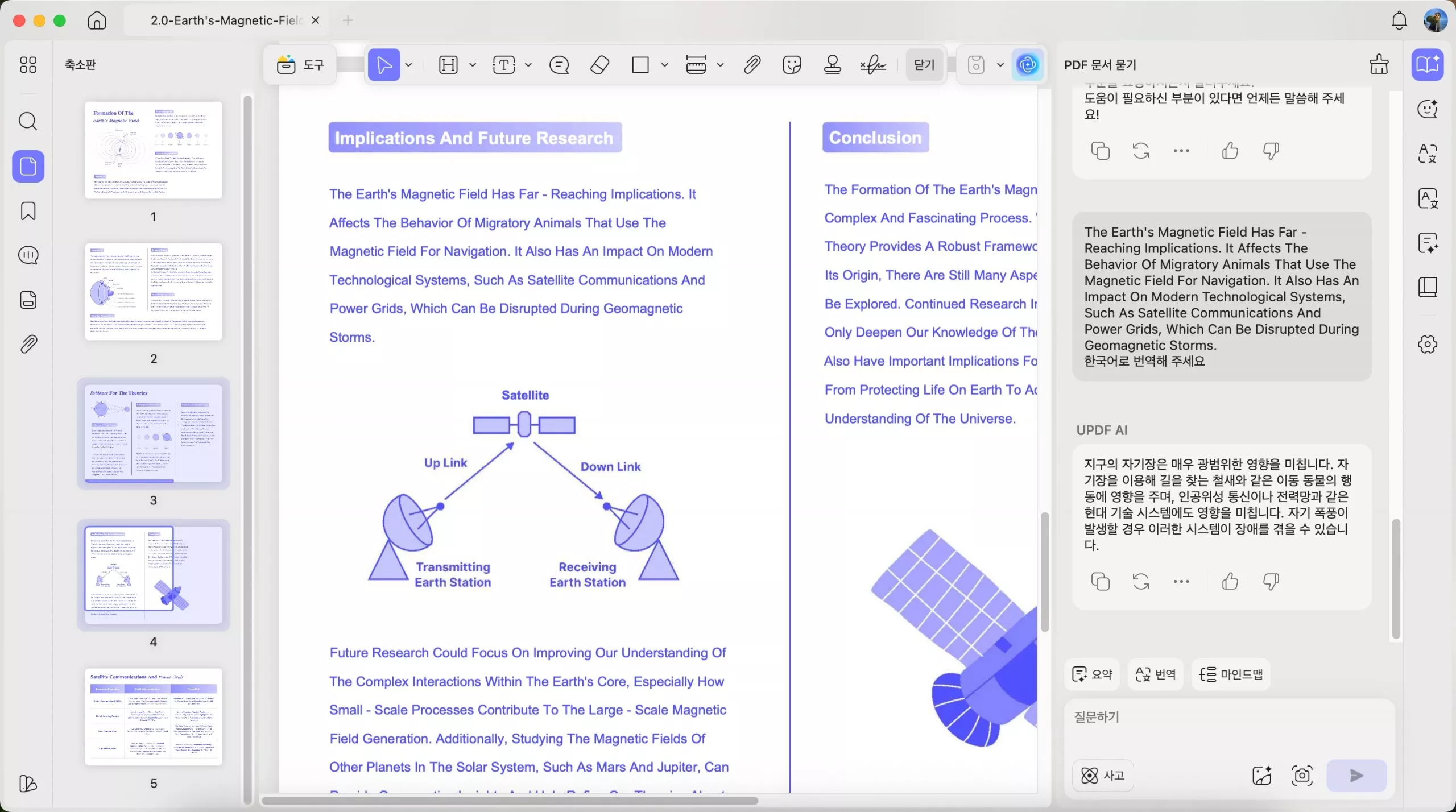Screen dimensions: 1456x812
Task: Switch to the 2.0-Earth's-Magnetic-Field document tab
Action: (226, 20)
